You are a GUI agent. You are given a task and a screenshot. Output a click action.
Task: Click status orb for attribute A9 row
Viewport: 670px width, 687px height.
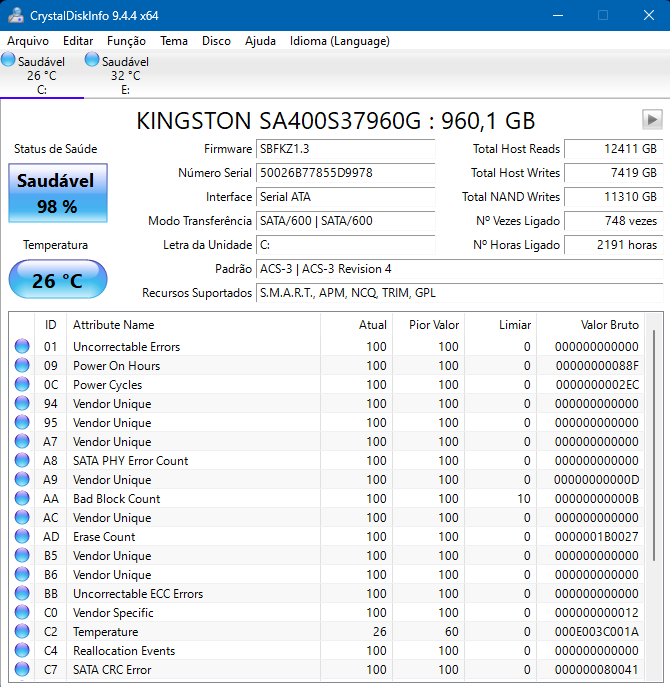pos(22,479)
